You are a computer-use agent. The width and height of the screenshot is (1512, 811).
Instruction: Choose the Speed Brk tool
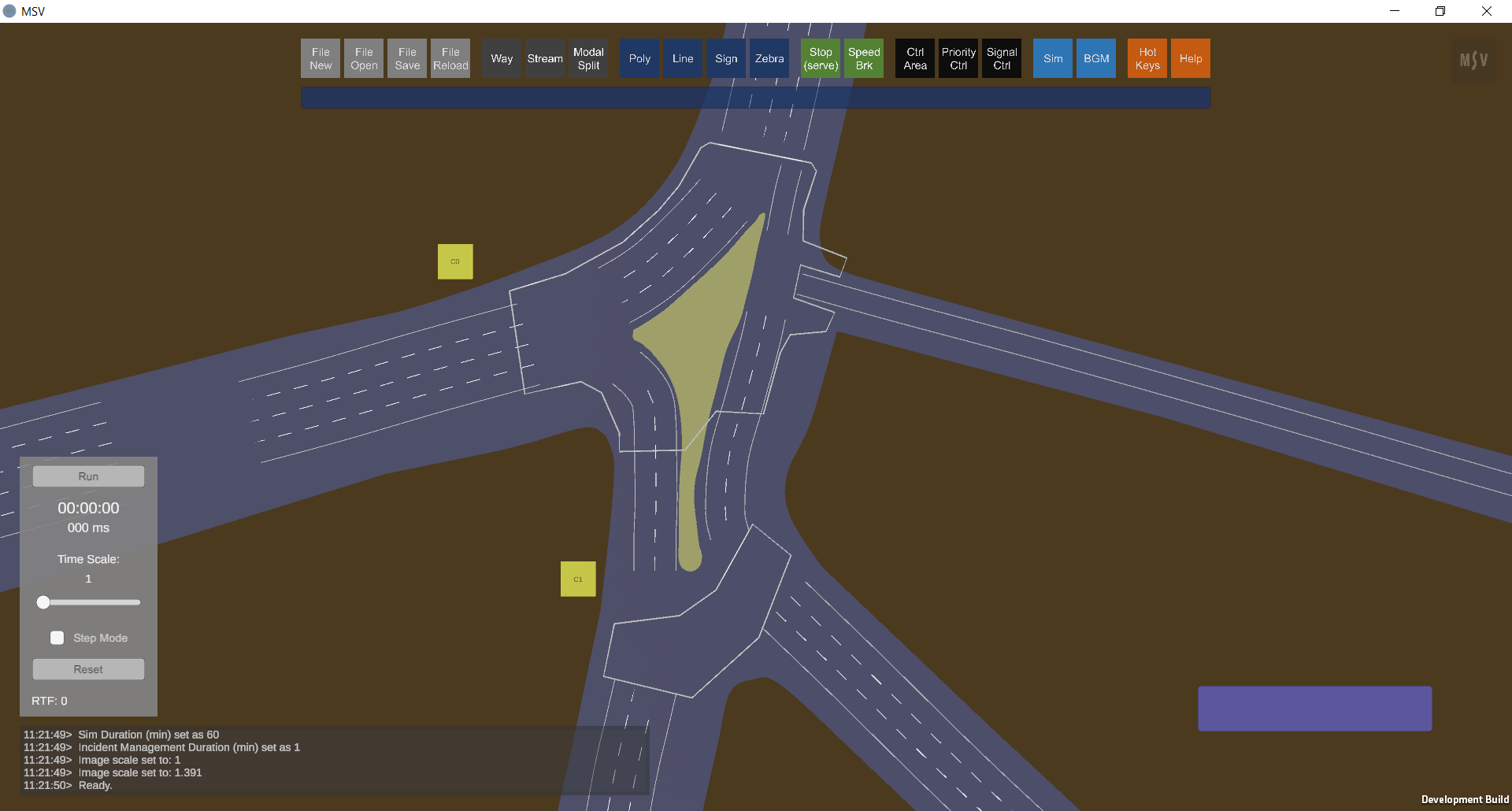(864, 59)
